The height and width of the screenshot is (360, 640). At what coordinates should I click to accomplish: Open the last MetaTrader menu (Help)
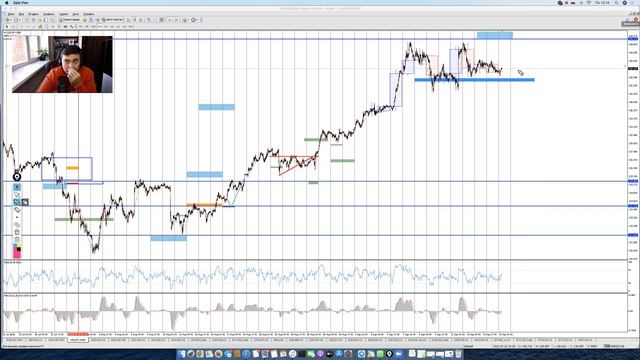89,14
